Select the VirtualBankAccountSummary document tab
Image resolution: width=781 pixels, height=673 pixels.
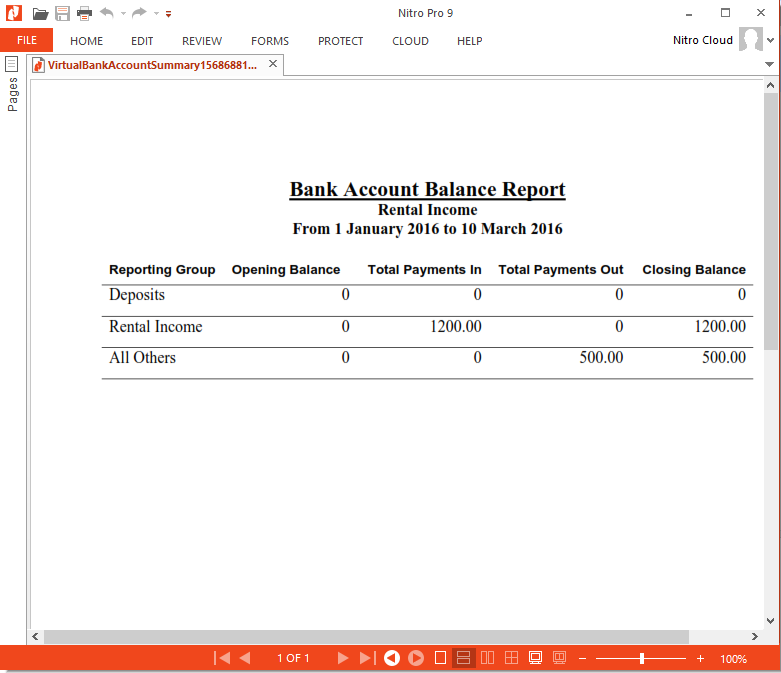click(152, 65)
